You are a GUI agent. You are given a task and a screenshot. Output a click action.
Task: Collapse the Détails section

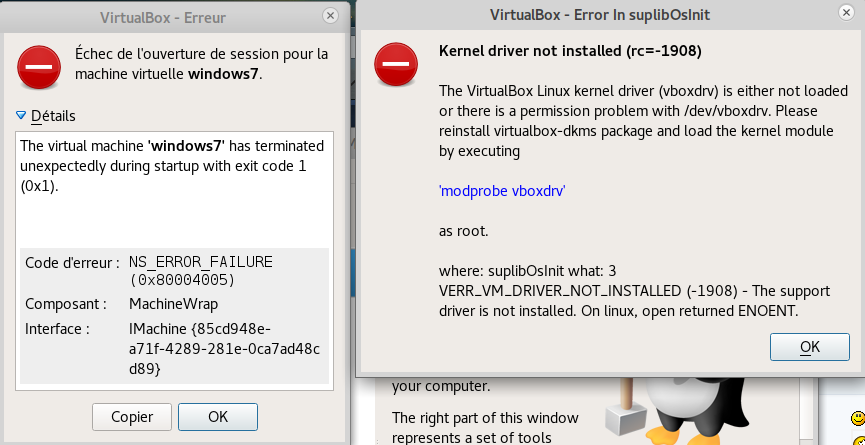click(x=24, y=116)
